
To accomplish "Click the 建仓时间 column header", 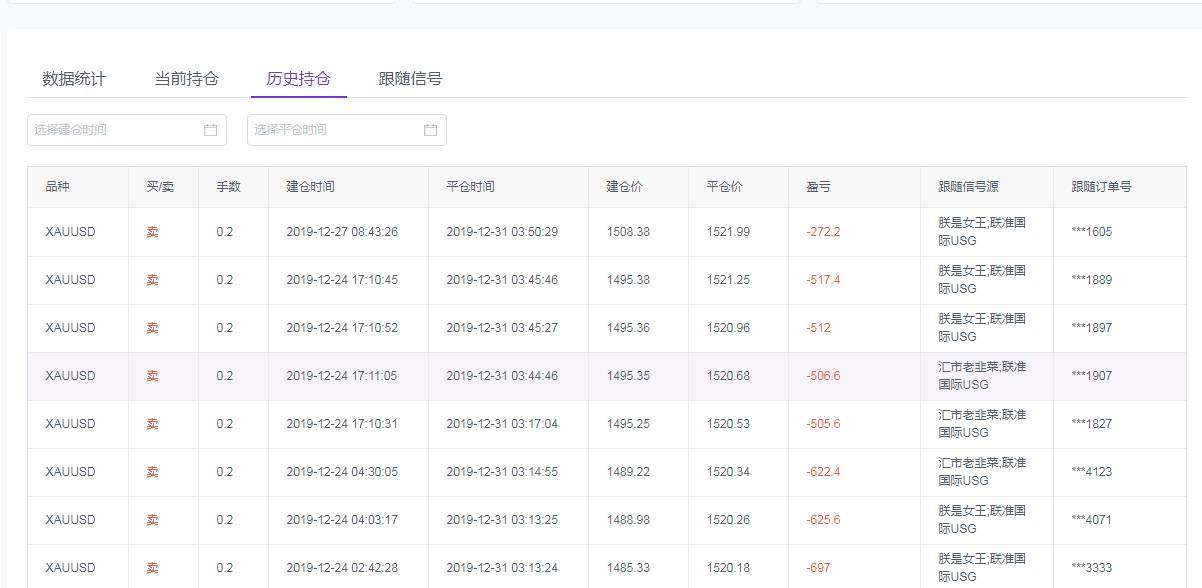I will click(310, 187).
